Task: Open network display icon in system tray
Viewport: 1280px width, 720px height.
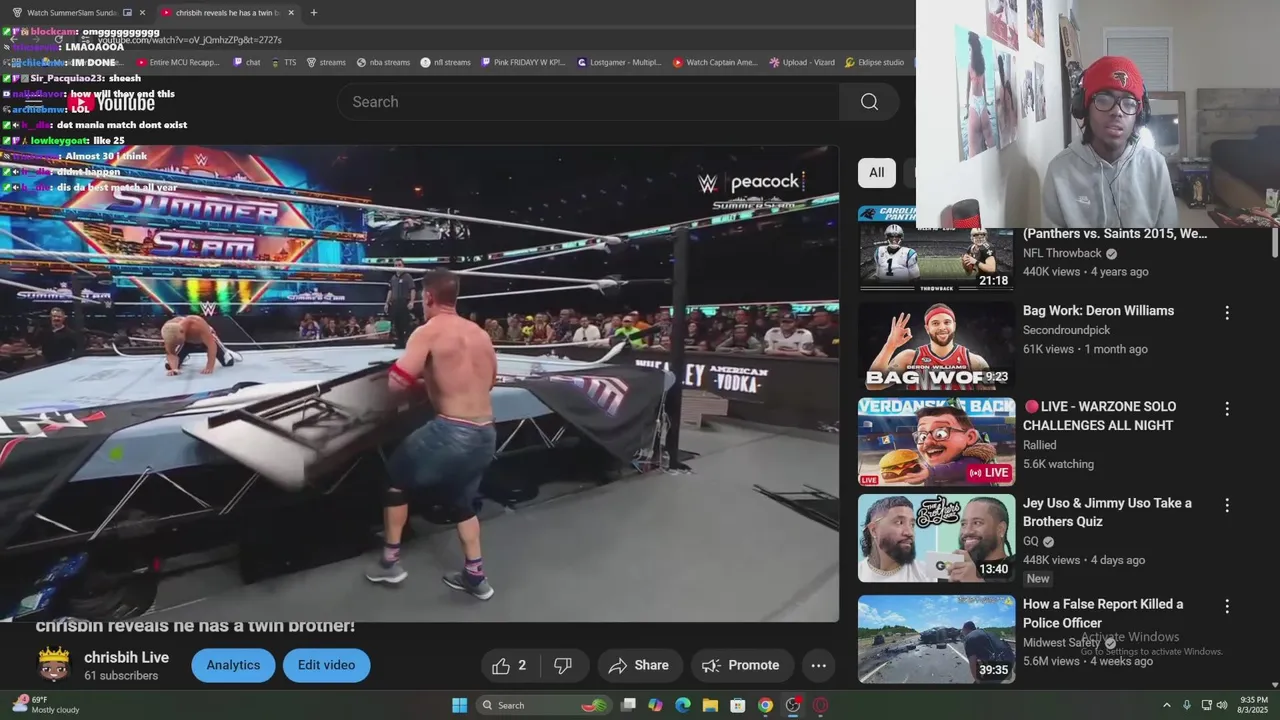Action: pos(1206,705)
